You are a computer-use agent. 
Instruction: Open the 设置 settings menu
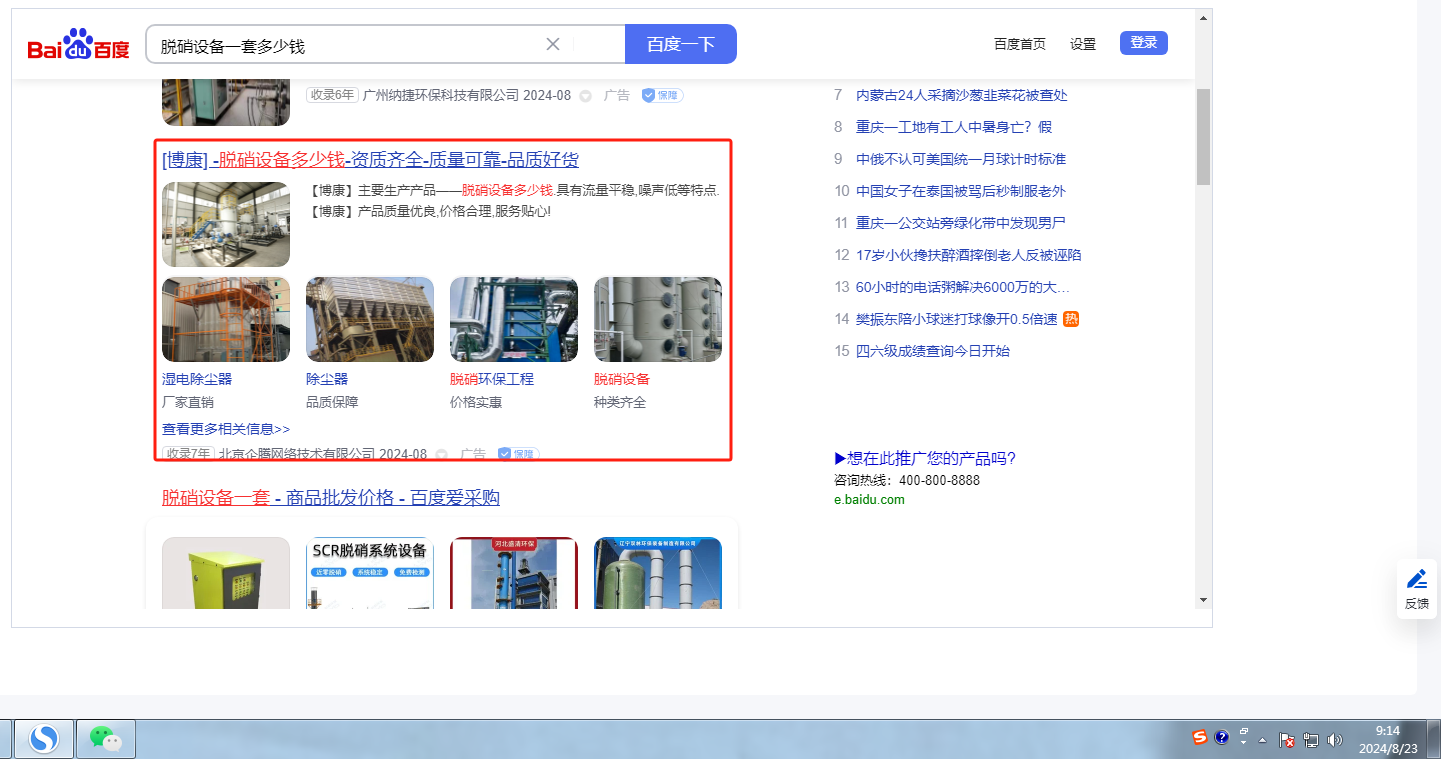point(1083,44)
